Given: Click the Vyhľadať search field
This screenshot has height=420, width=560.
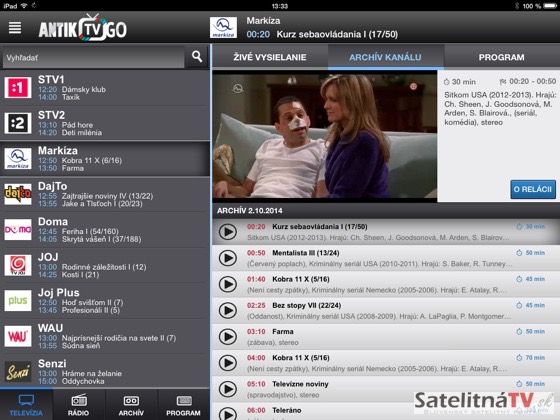Looking at the screenshot, I should (x=93, y=57).
